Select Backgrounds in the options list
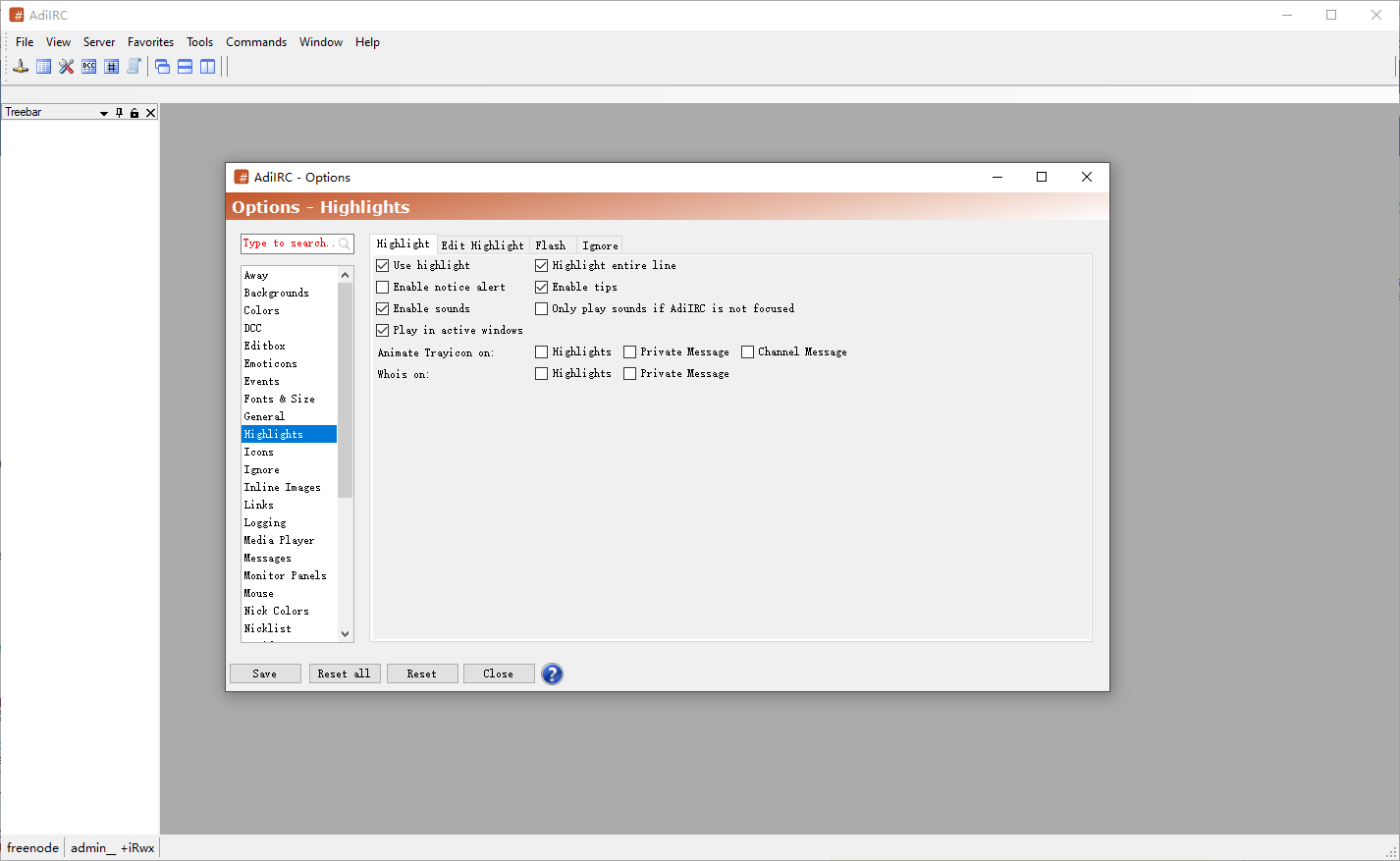 click(289, 294)
